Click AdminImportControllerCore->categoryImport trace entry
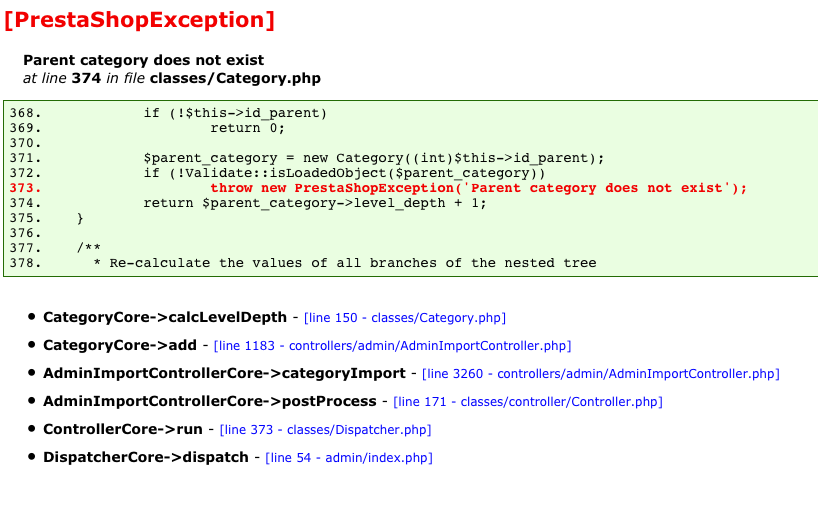 click(224, 373)
